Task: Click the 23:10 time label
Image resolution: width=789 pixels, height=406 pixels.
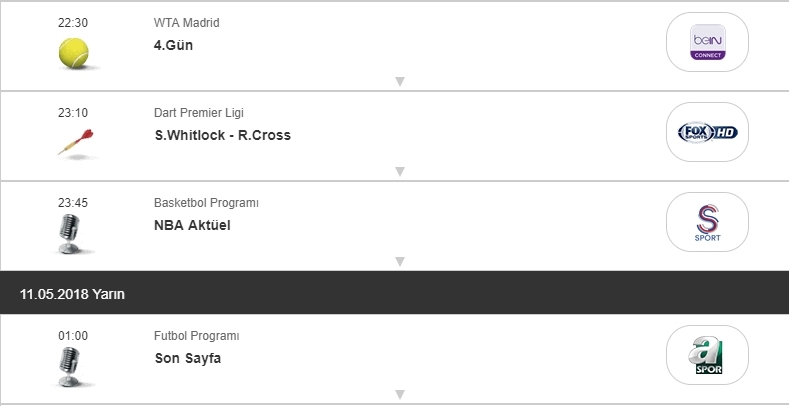Action: (73, 113)
